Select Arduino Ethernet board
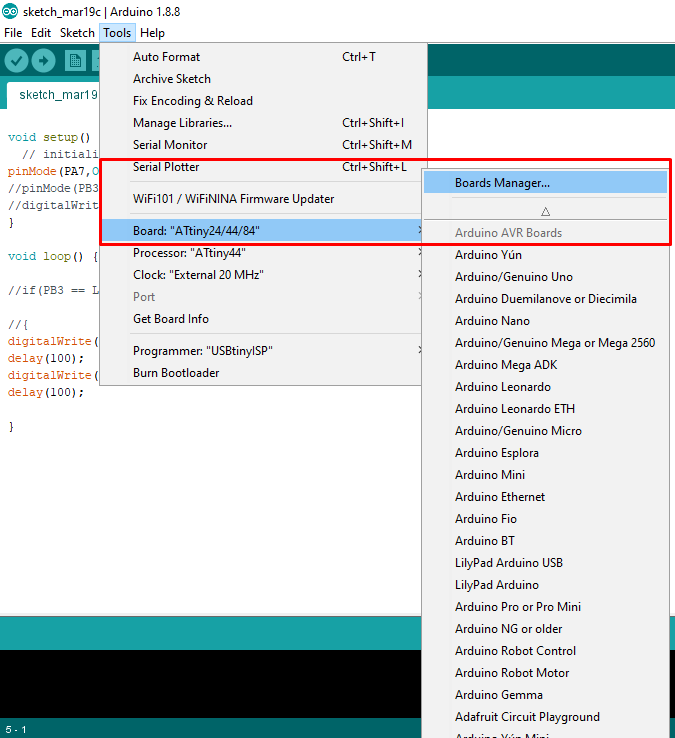The image size is (675, 738). click(x=546, y=497)
